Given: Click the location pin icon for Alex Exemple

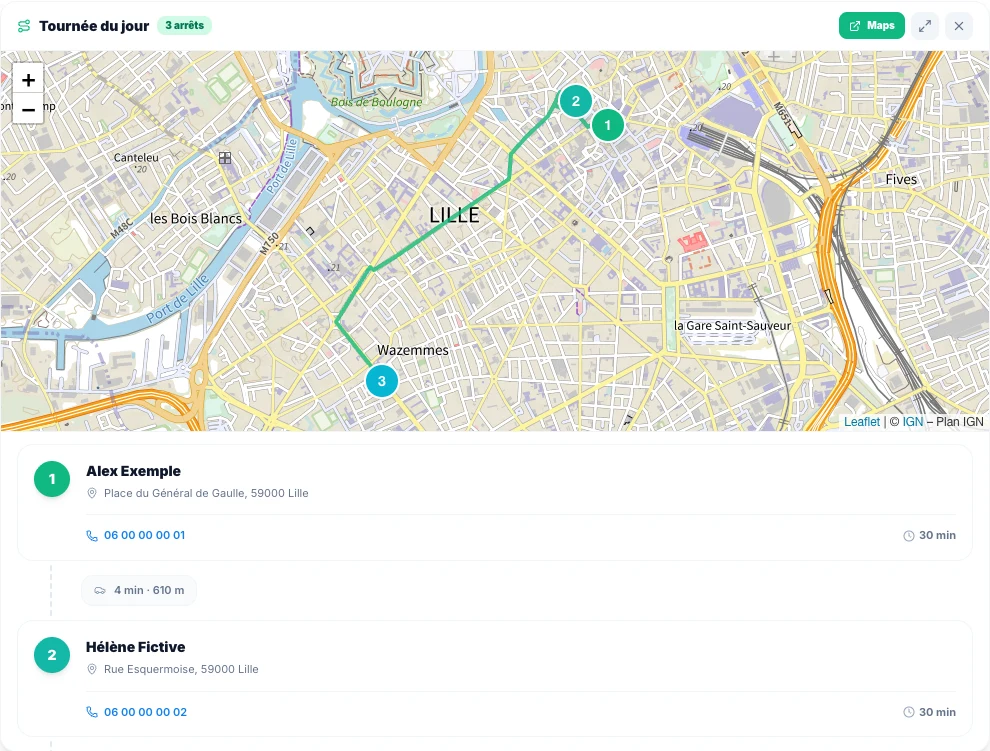Looking at the screenshot, I should click(x=92, y=493).
